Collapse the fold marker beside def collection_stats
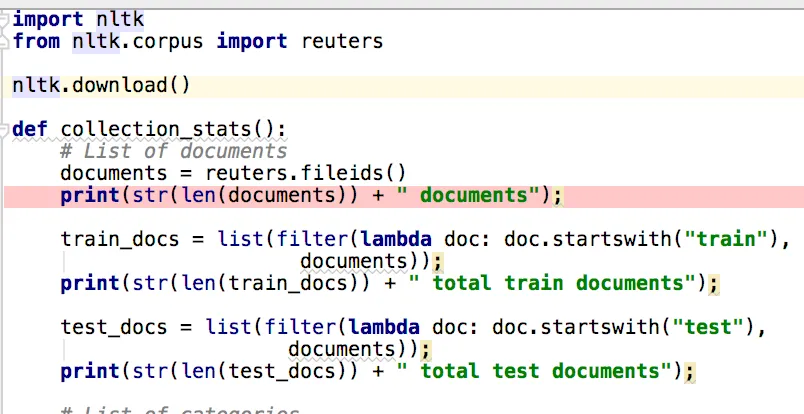 coord(4,130)
